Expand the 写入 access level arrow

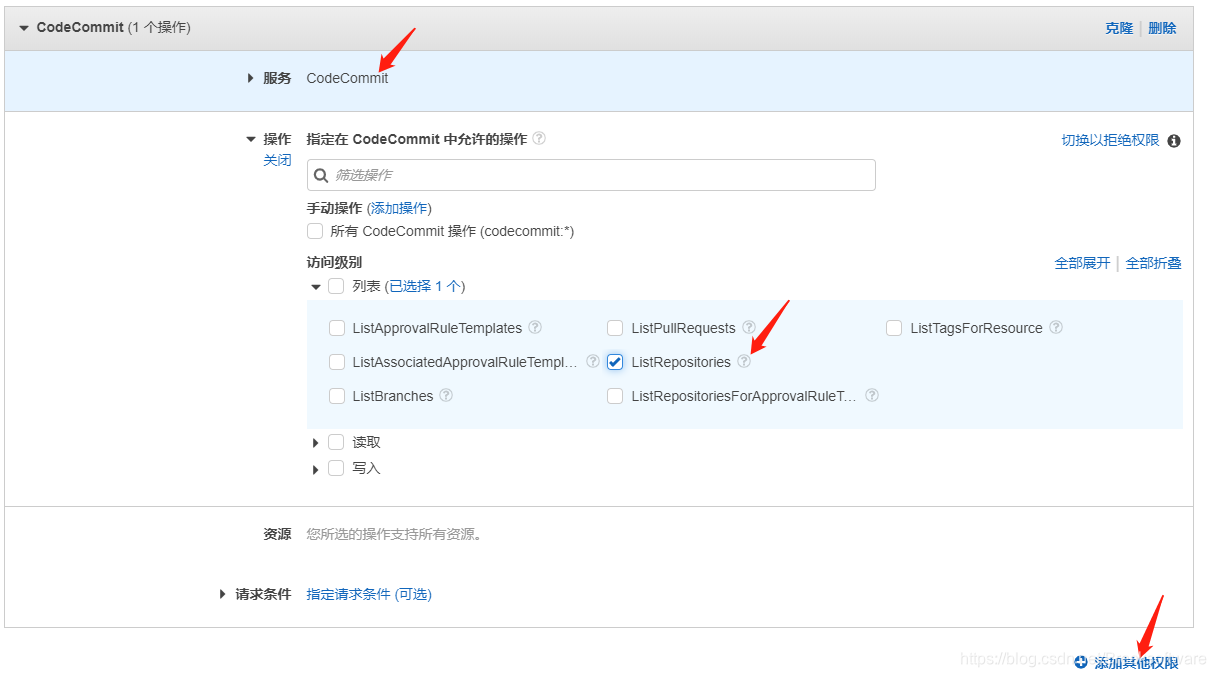pyautogui.click(x=316, y=469)
